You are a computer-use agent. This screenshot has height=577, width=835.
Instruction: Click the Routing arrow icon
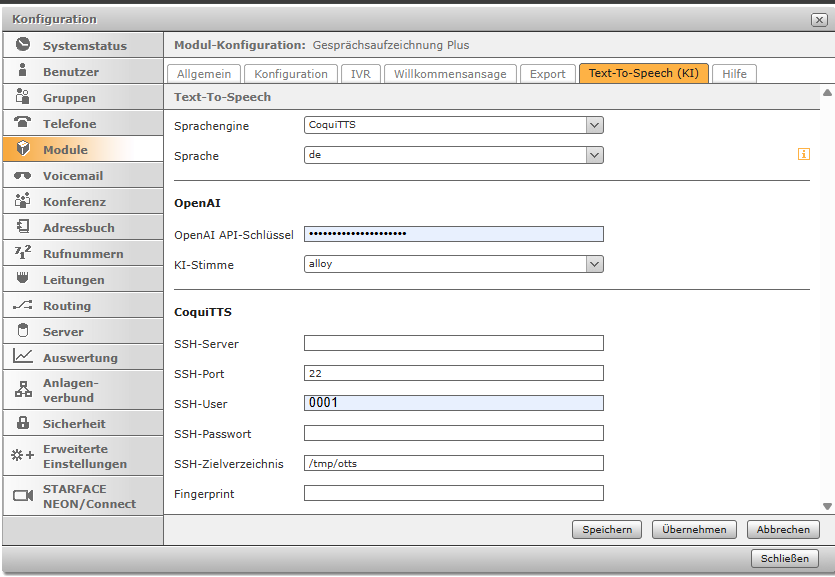point(23,305)
